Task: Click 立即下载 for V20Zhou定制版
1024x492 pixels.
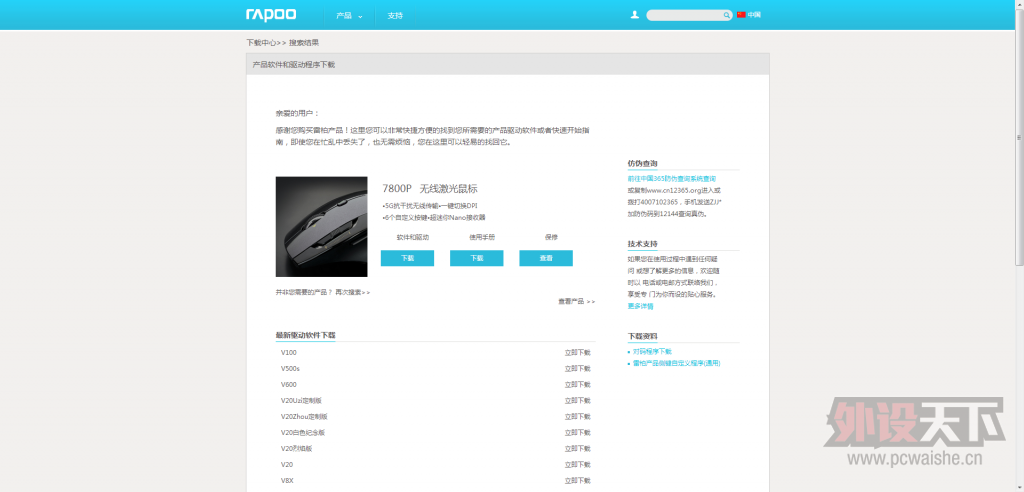Action: click(577, 416)
